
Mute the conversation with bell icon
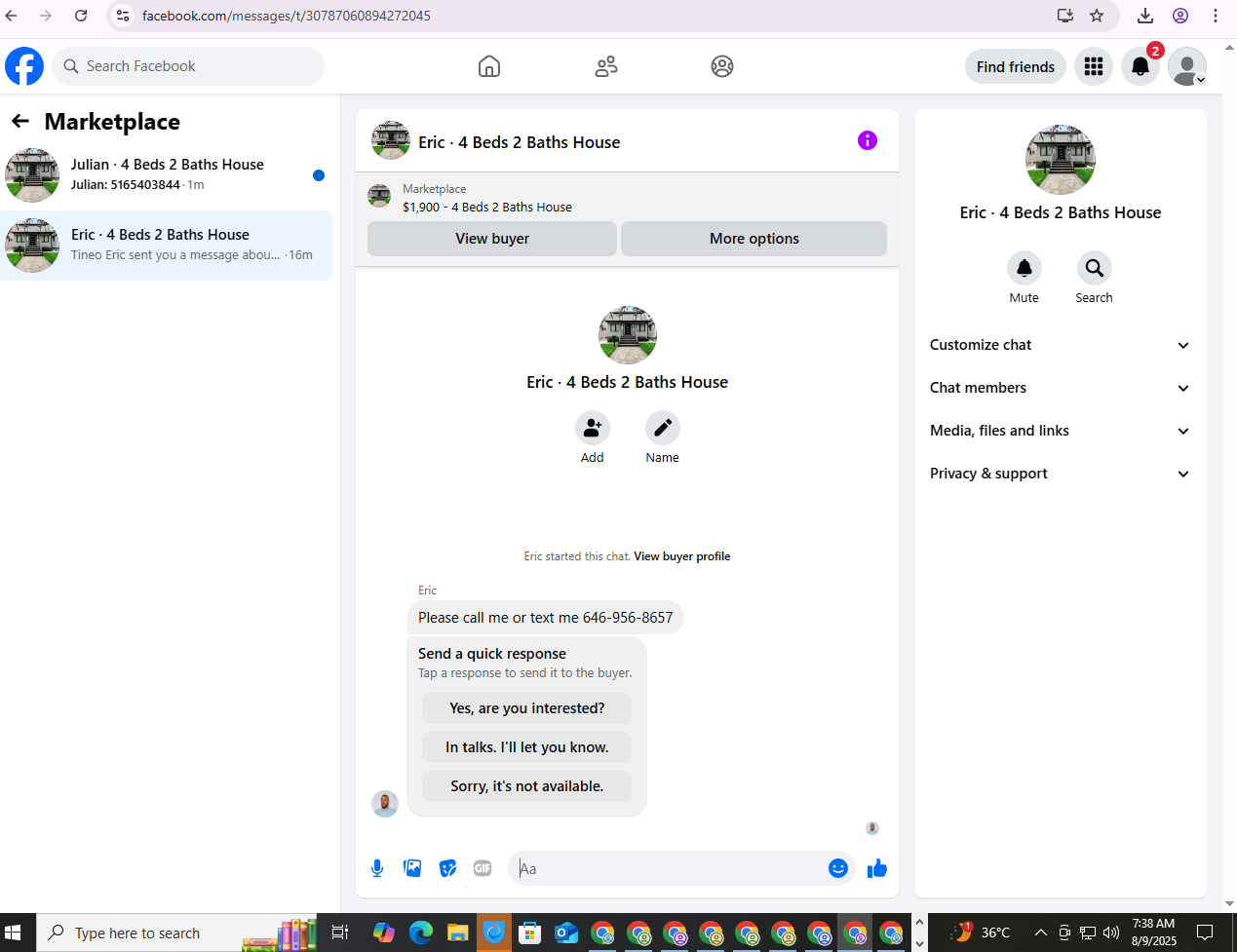coord(1024,268)
